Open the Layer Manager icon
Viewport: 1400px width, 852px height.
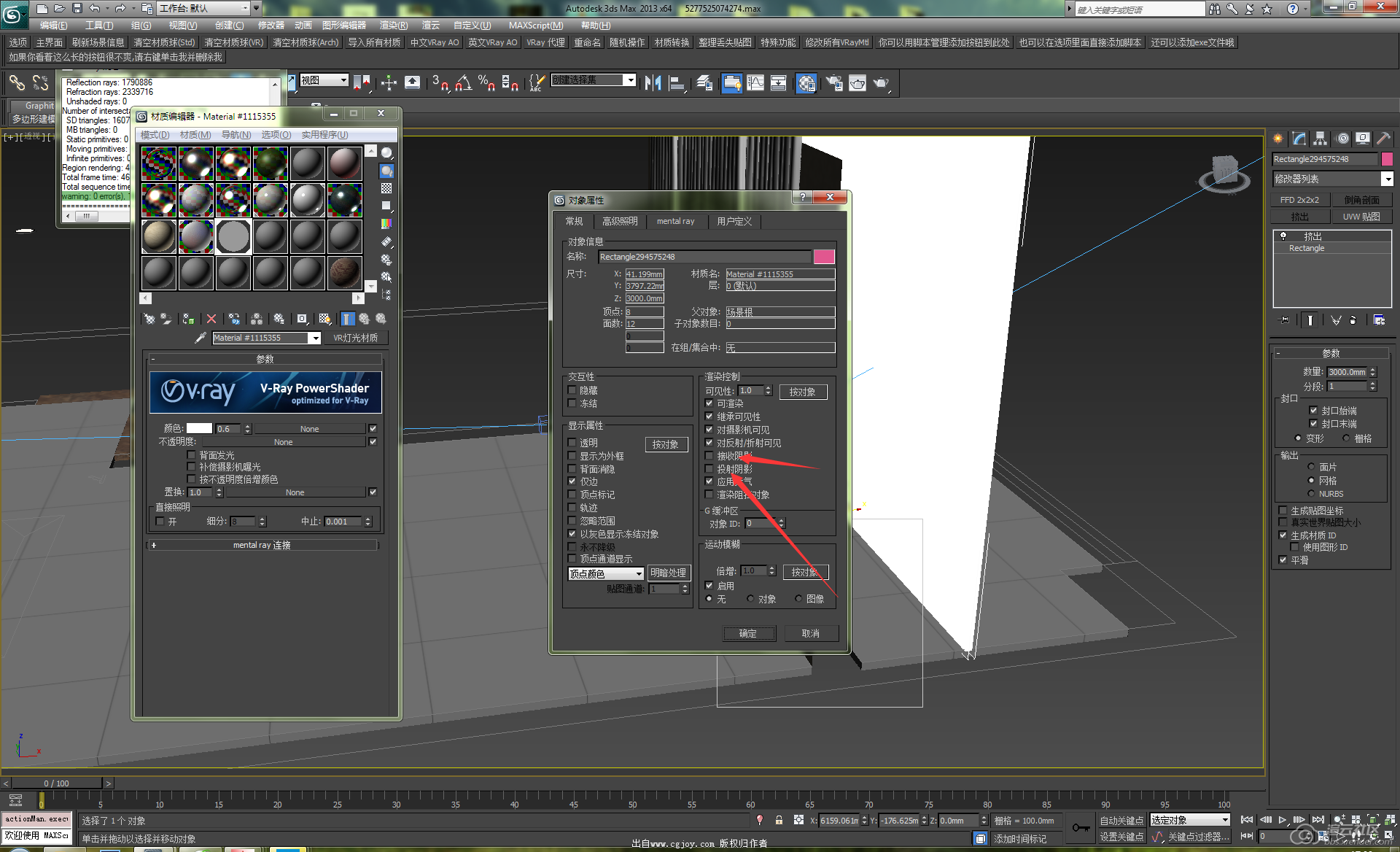click(704, 83)
